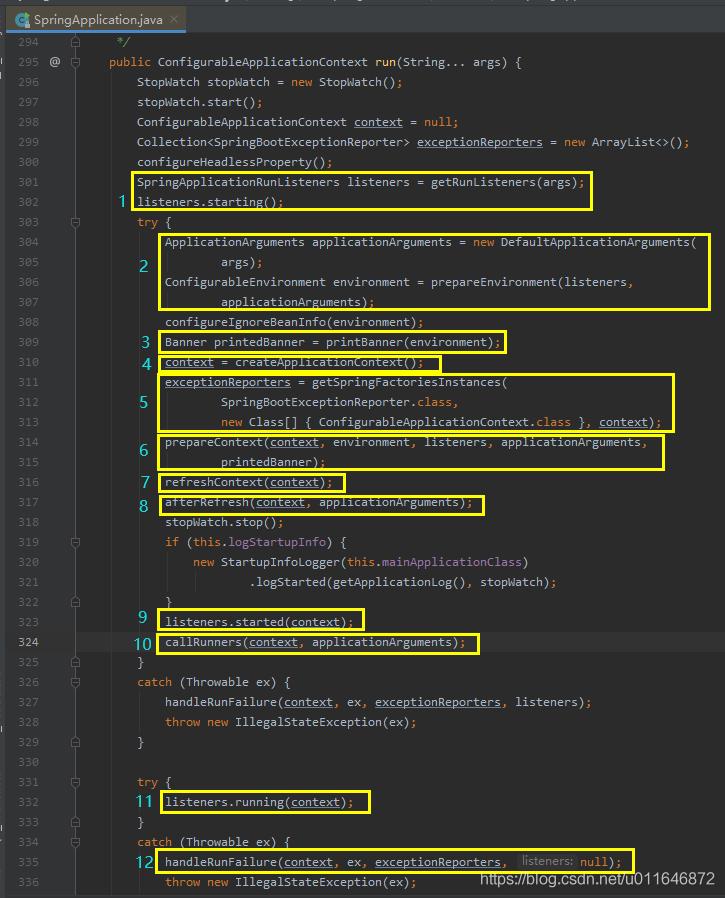725x898 pixels.
Task: Click the Java class icon on the file tab
Action: click(22, 19)
